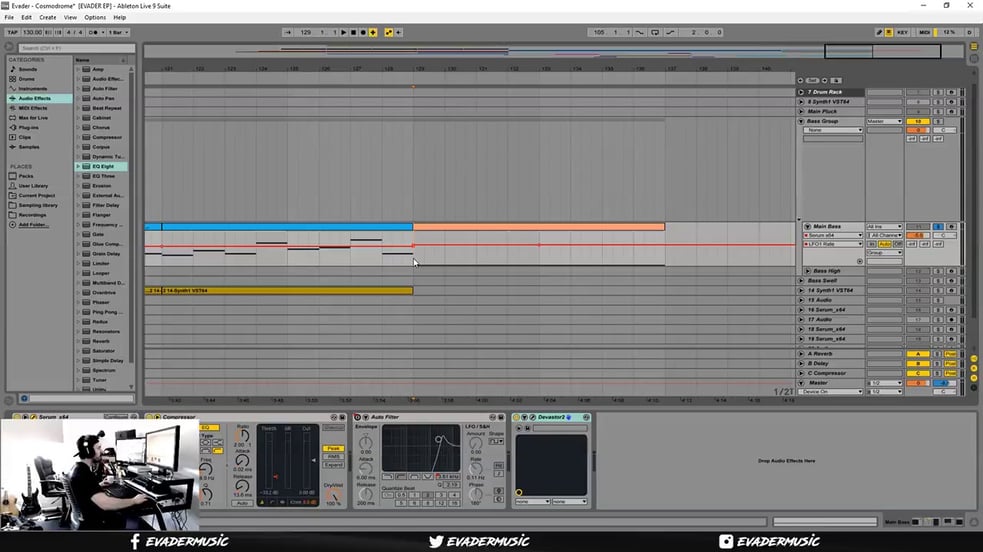This screenshot has height=552, width=983.
Task: Collapse the Bass Group track
Action: point(801,121)
